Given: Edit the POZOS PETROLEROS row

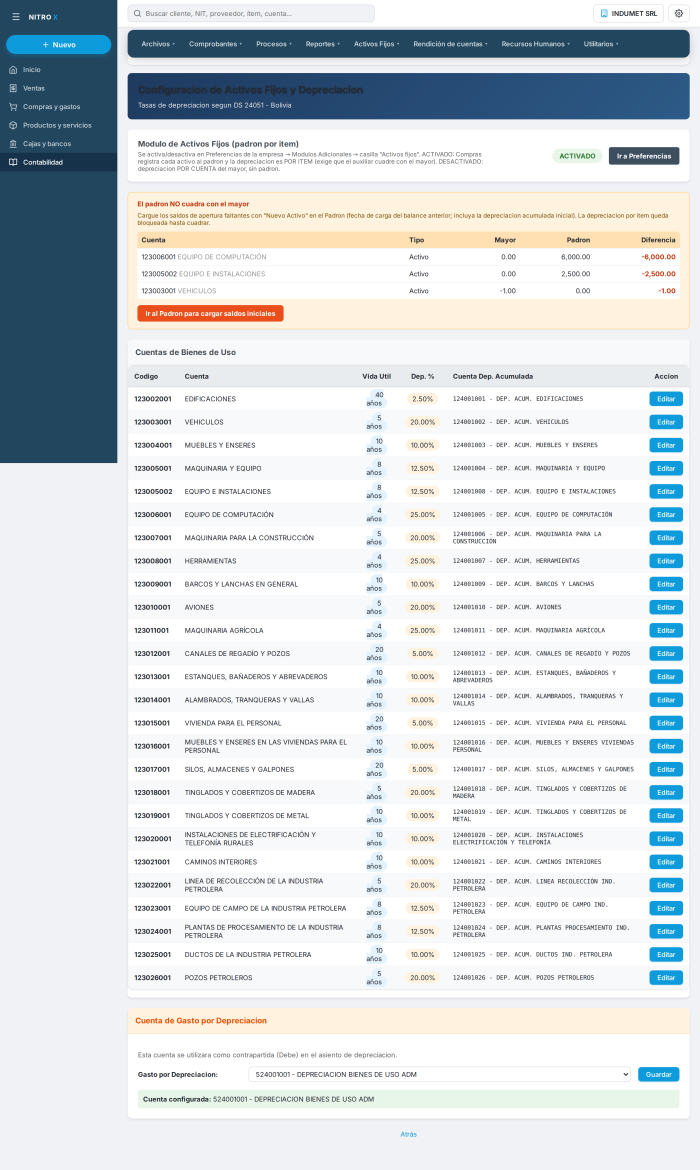Looking at the screenshot, I should 666,977.
